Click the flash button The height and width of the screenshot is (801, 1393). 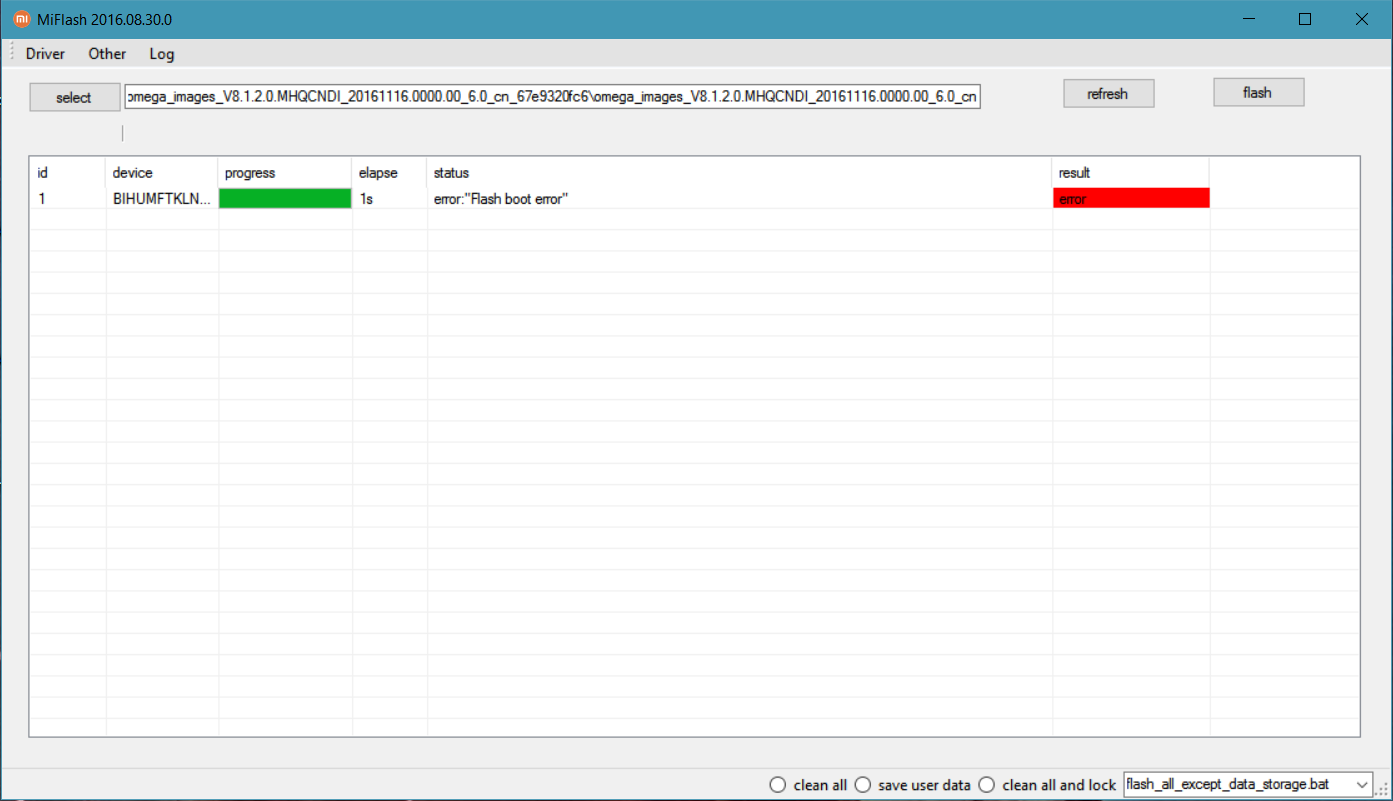1258,92
